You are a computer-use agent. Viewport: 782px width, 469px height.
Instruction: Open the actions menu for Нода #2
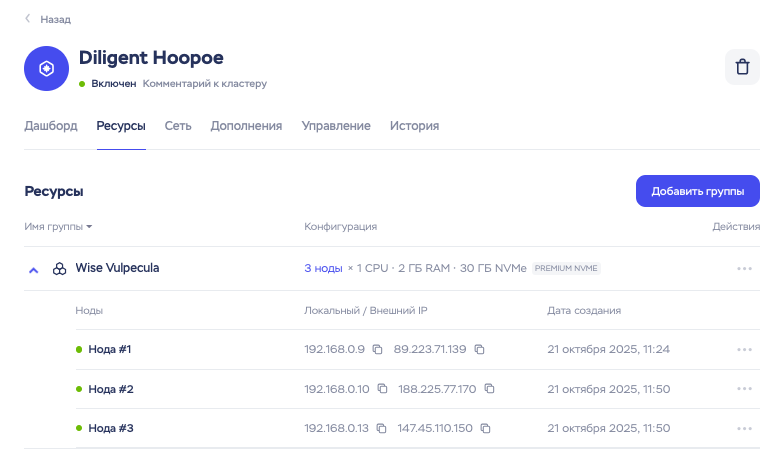[x=743, y=389]
